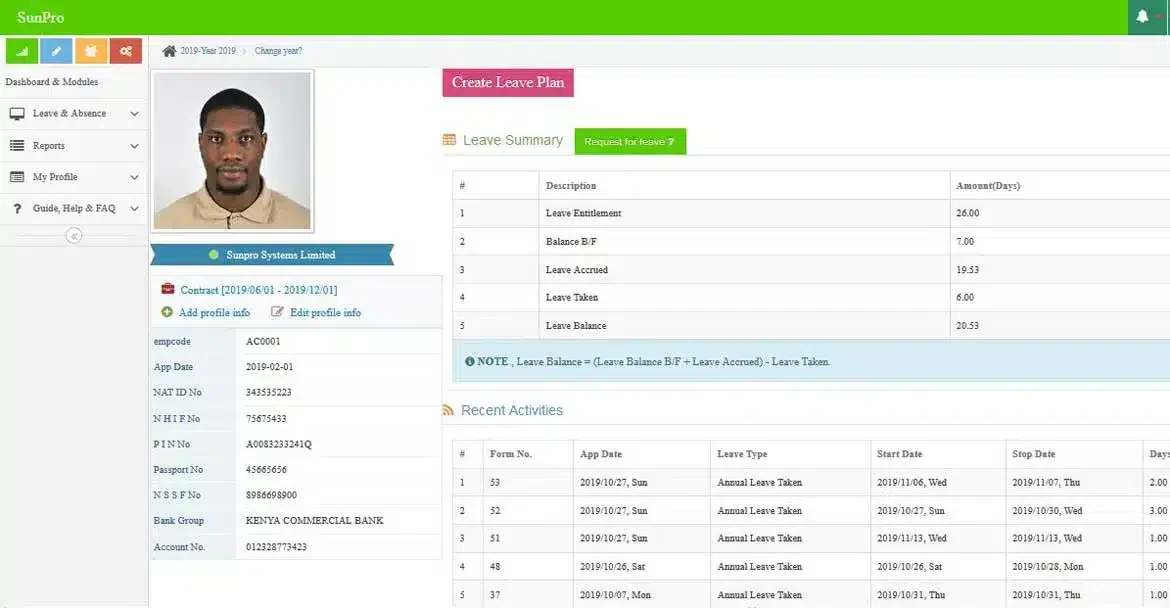1170x608 pixels.
Task: Click the green chart shortcut icon
Action: click(22, 51)
